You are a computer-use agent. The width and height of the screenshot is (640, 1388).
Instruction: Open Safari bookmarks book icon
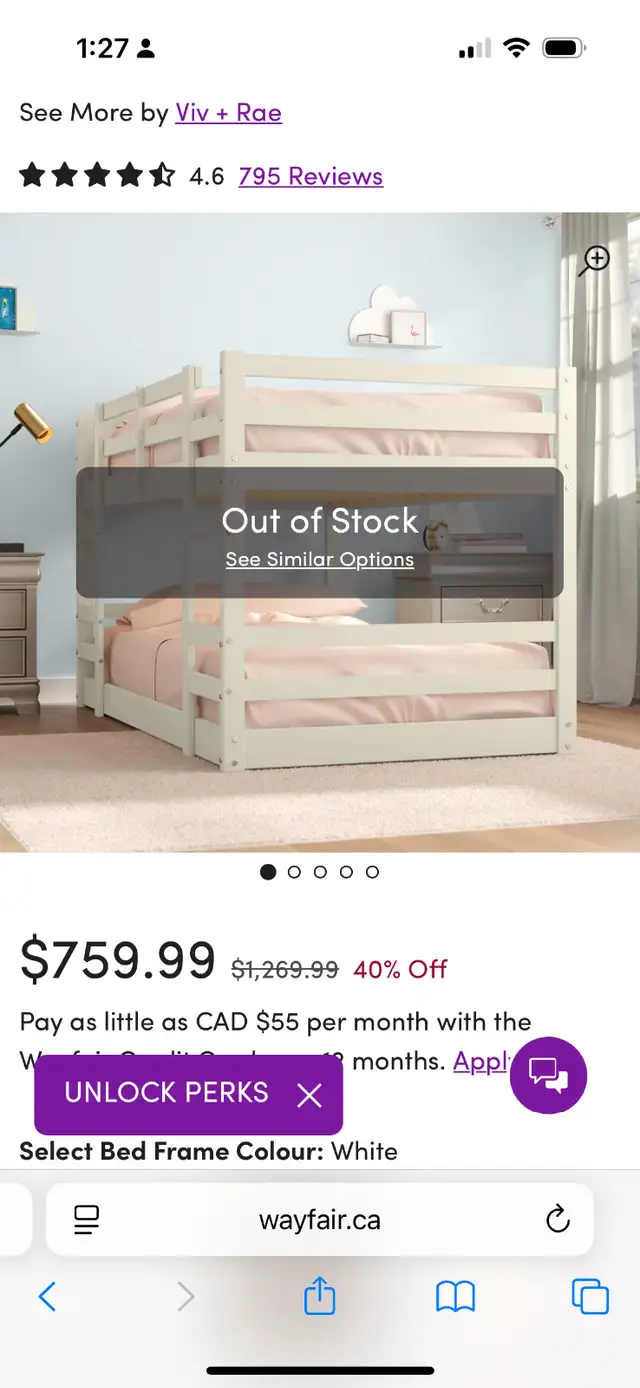[x=455, y=1298]
